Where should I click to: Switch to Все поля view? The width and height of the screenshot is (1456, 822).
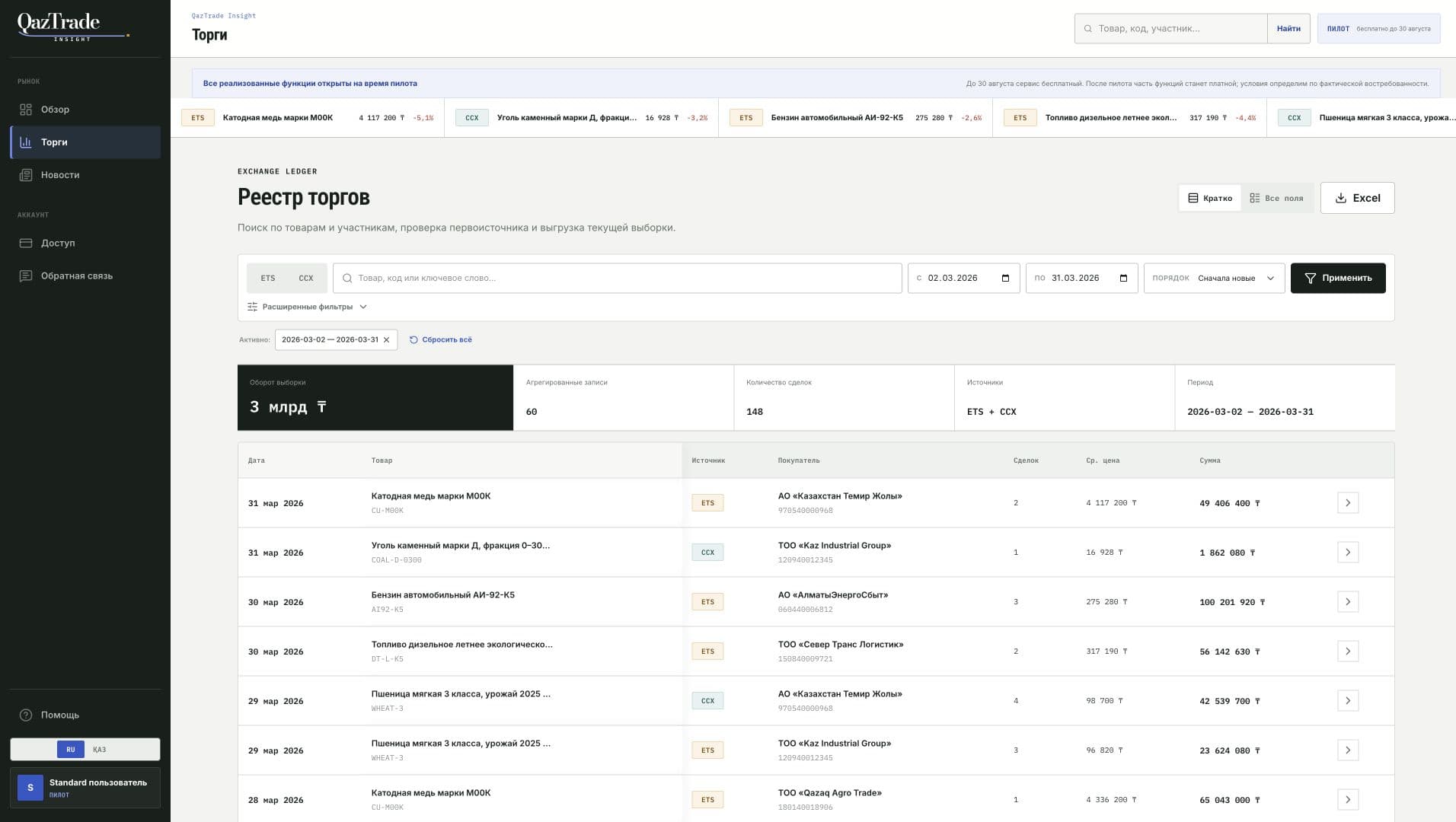(1276, 198)
